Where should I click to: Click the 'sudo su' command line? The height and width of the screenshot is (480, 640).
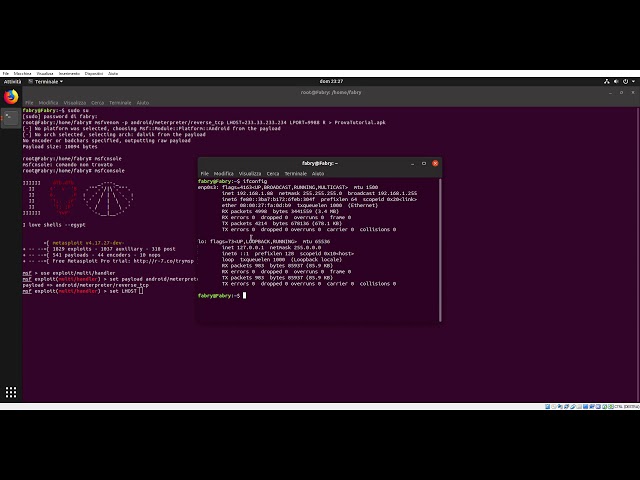56,111
